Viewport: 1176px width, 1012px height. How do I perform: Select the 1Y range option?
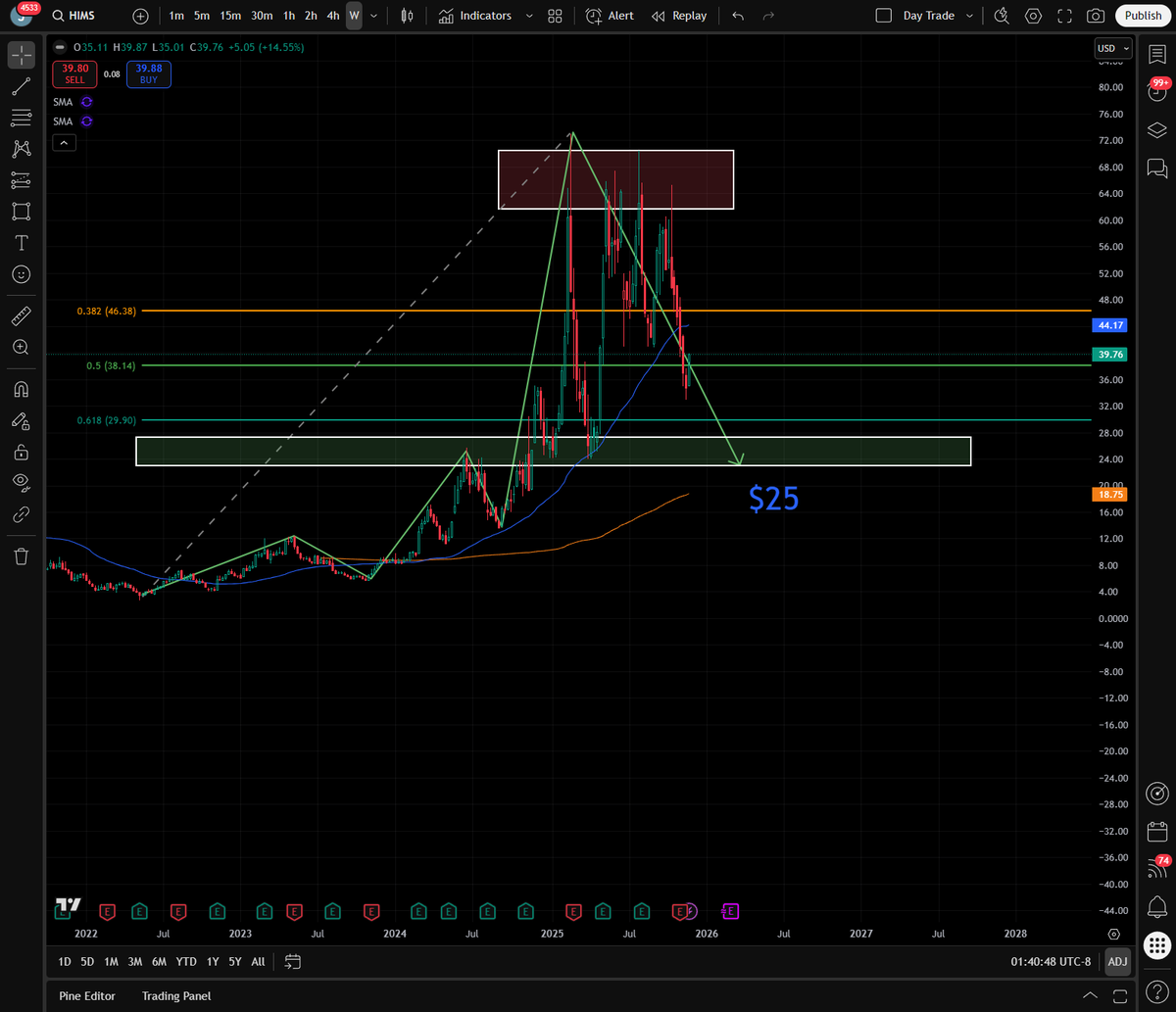(x=212, y=961)
